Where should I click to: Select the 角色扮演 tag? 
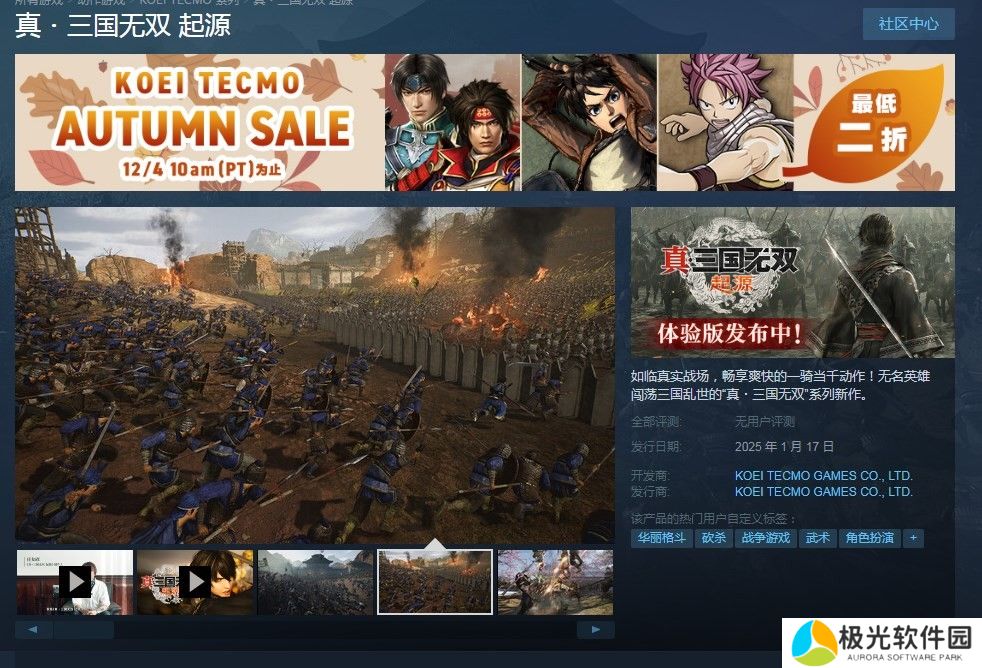pyautogui.click(x=869, y=538)
